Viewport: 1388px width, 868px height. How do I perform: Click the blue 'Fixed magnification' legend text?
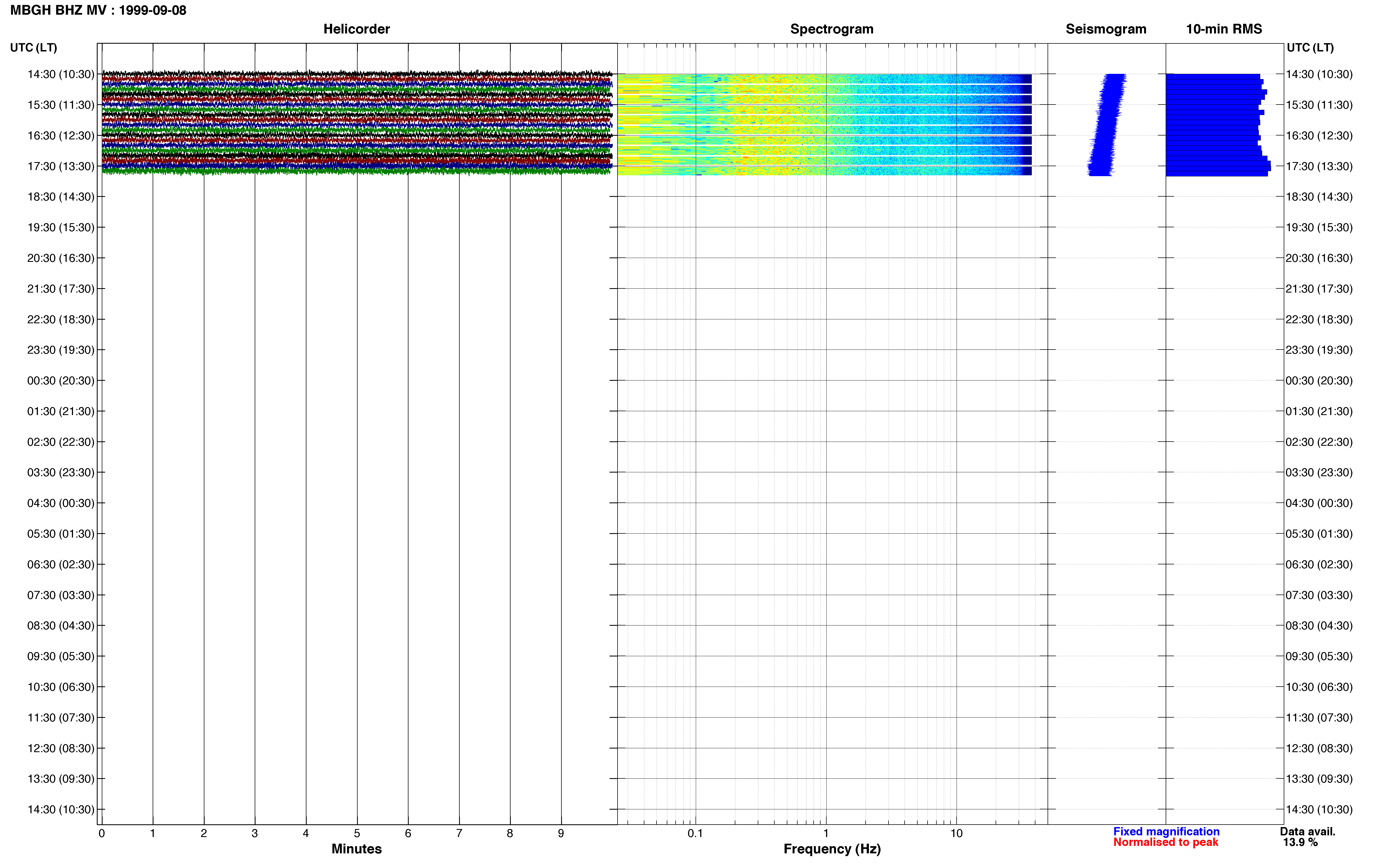point(1166,831)
